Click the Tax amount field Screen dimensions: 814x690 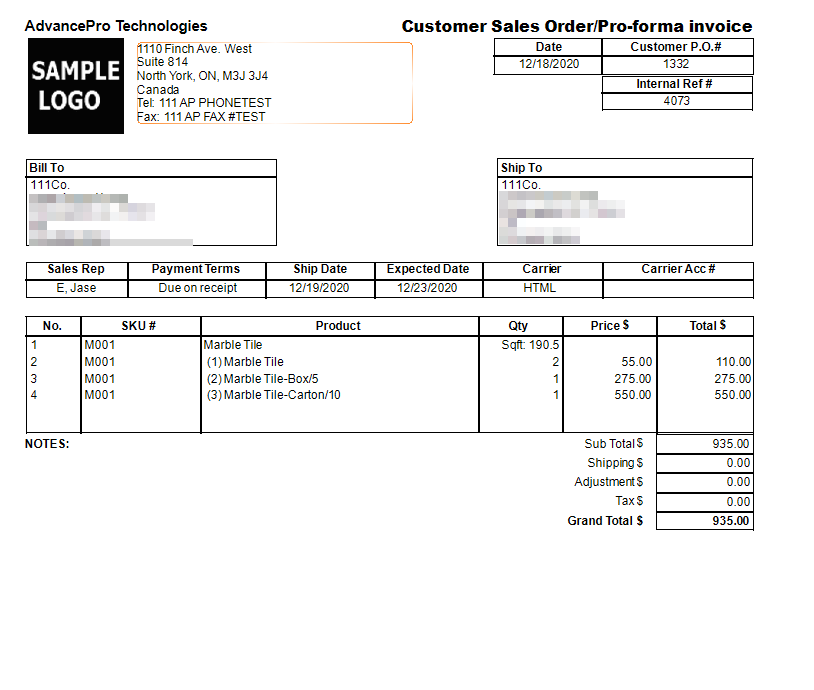[x=704, y=502]
